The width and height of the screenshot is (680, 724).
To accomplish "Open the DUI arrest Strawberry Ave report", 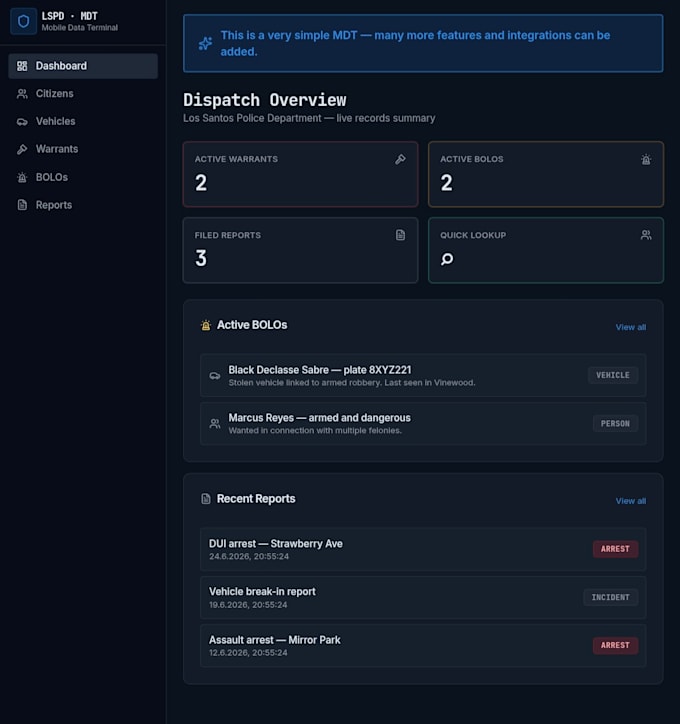I will coord(423,549).
